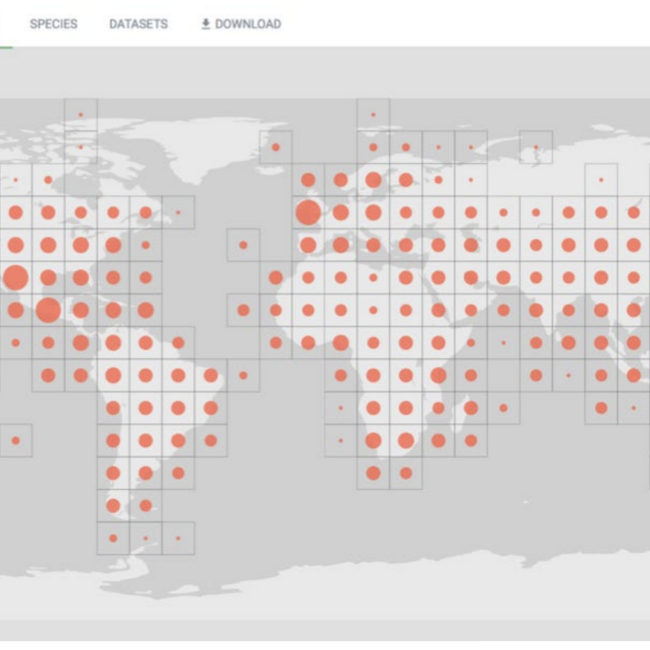Click the isolated Pacific cell west of South America

tap(15, 440)
